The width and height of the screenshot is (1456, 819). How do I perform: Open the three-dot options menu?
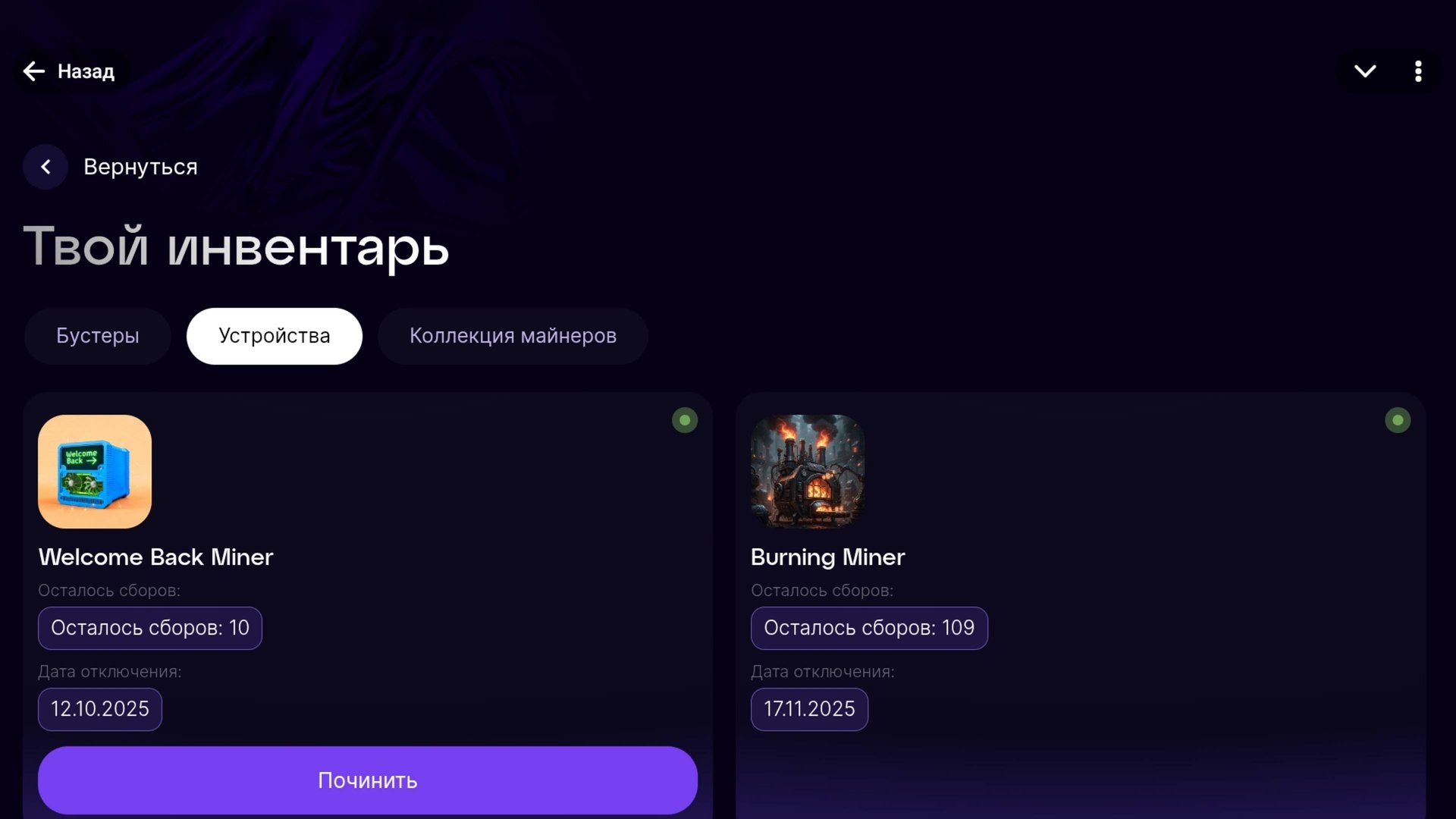(1418, 71)
